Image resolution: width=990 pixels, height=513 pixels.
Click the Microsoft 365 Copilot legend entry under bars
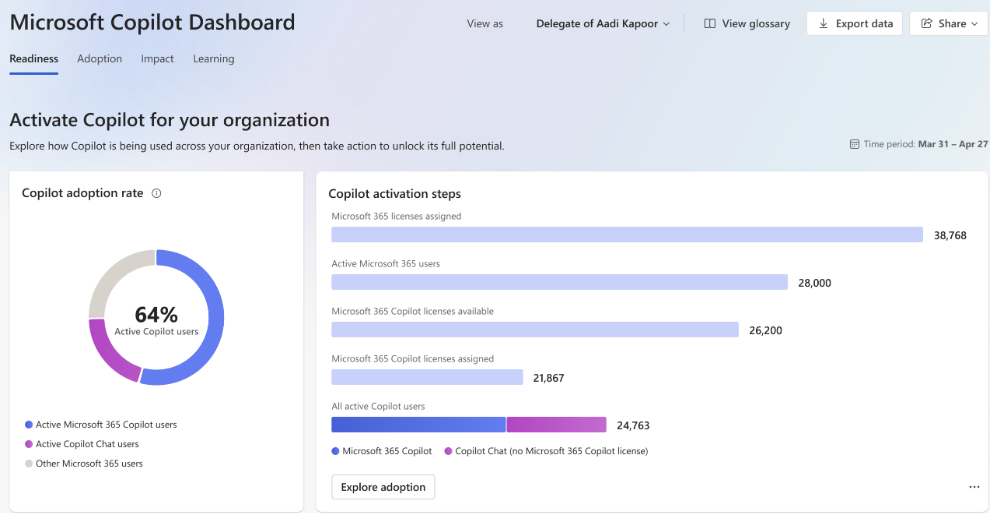381,451
